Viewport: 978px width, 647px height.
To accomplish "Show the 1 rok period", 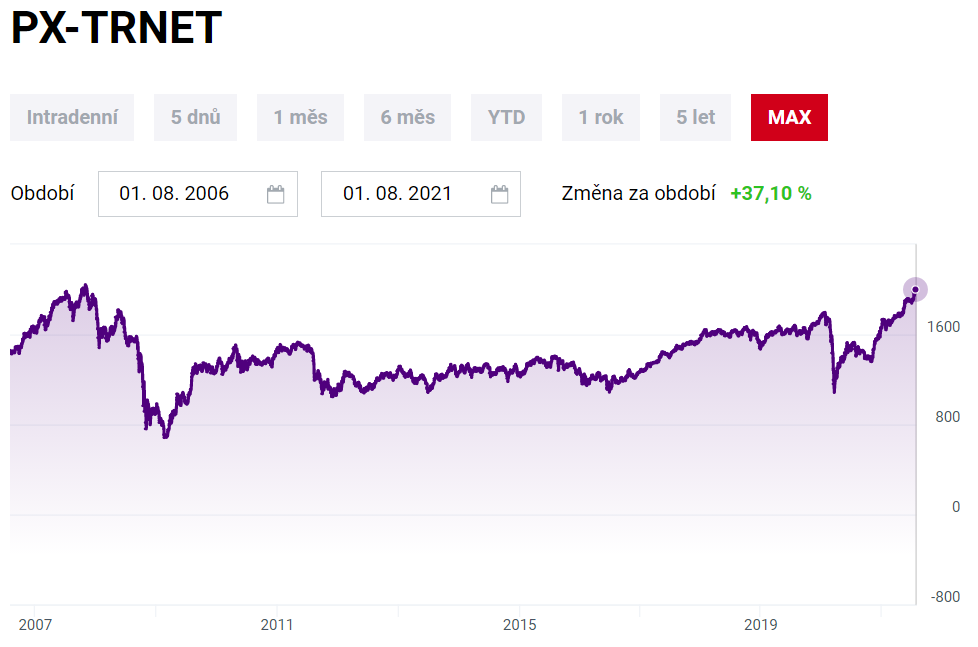I will pos(600,117).
